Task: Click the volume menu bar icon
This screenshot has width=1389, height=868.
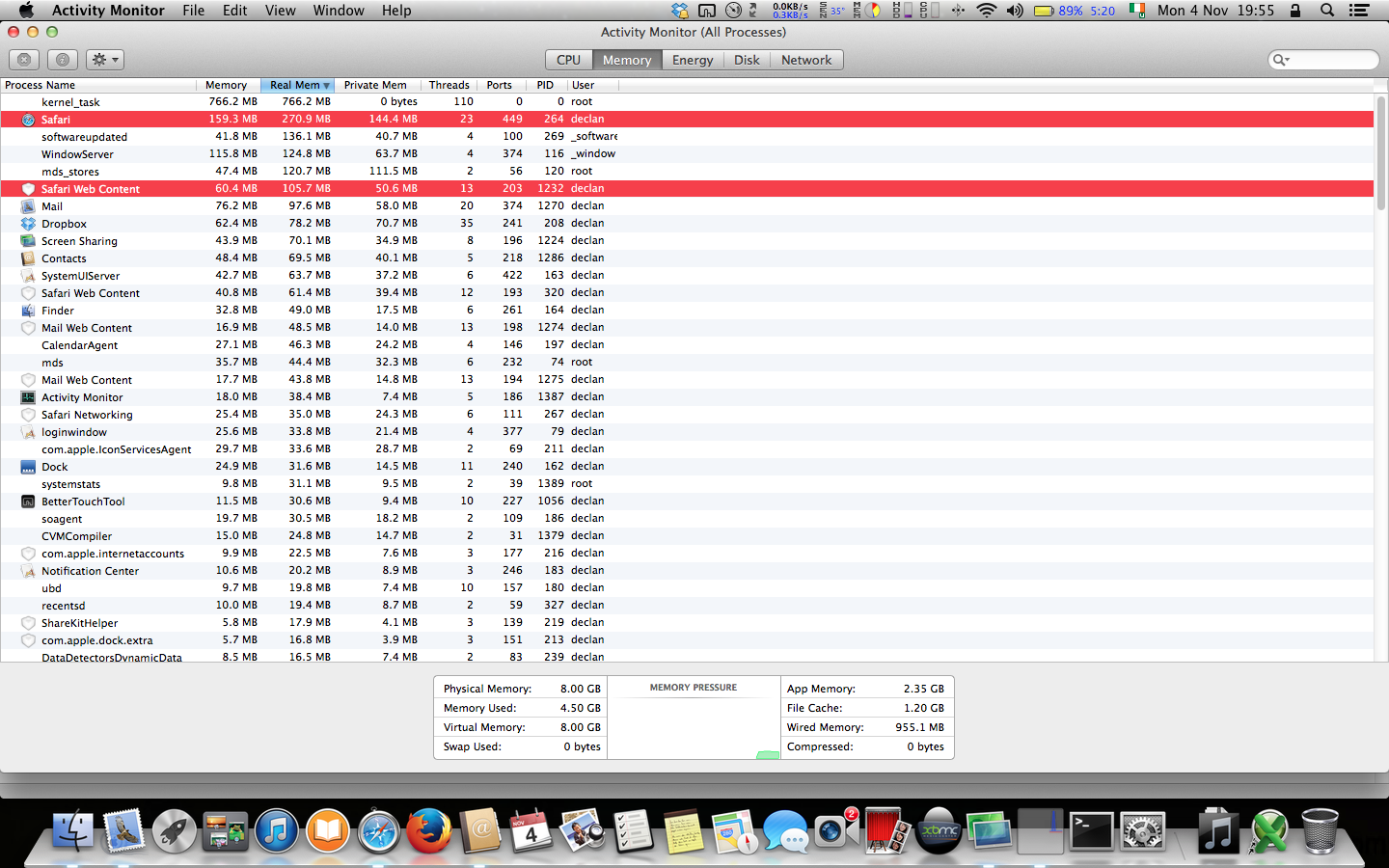Action: click(1016, 11)
